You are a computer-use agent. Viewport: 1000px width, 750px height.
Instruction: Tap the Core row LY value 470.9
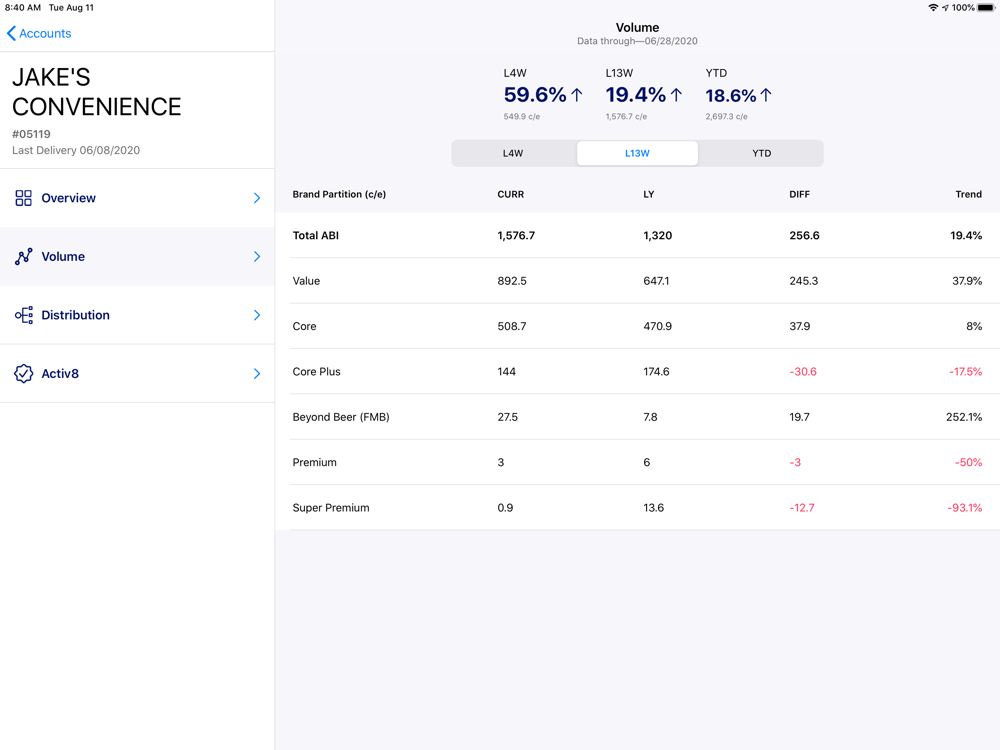tap(658, 326)
